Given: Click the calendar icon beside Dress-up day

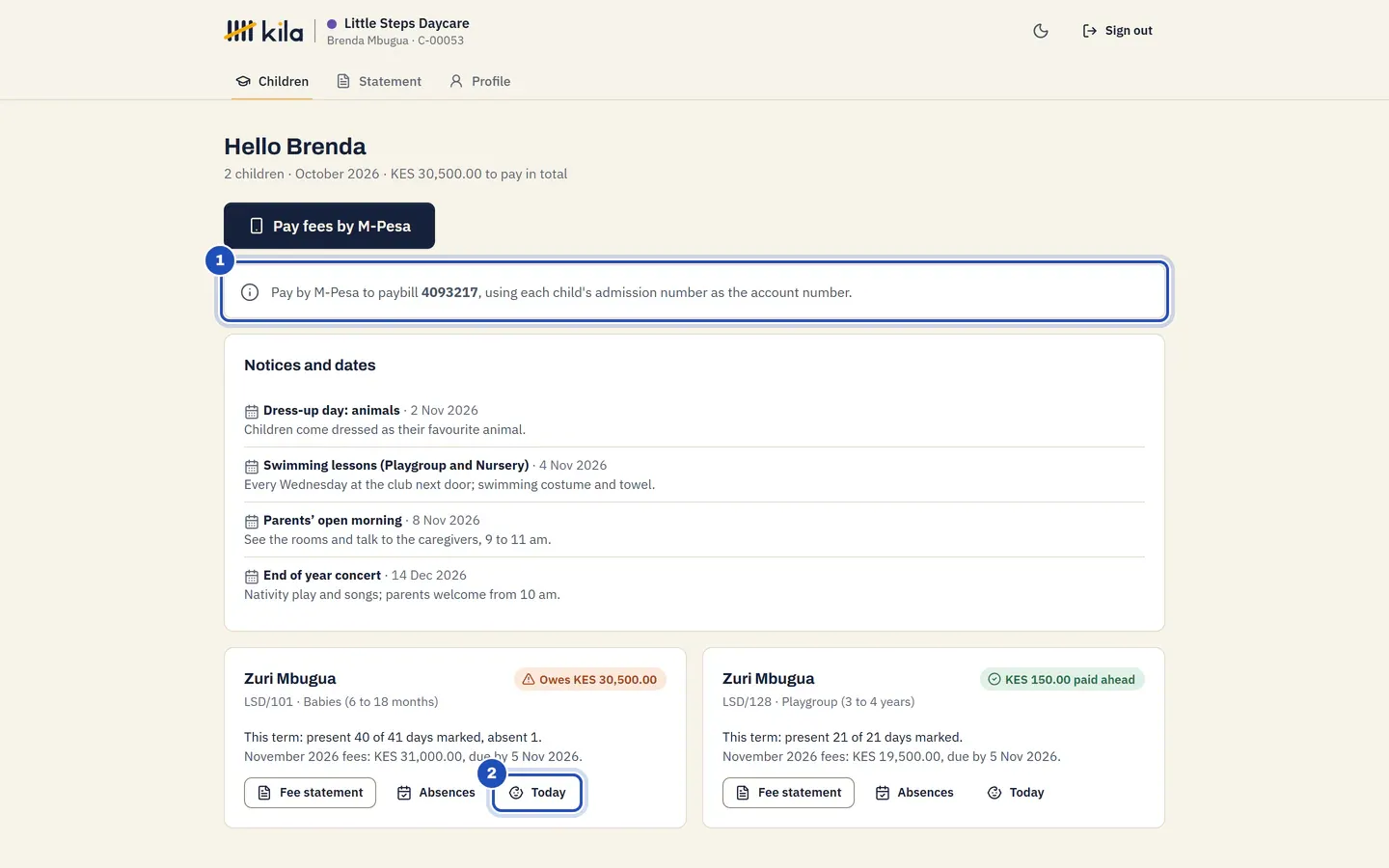Looking at the screenshot, I should [x=251, y=411].
